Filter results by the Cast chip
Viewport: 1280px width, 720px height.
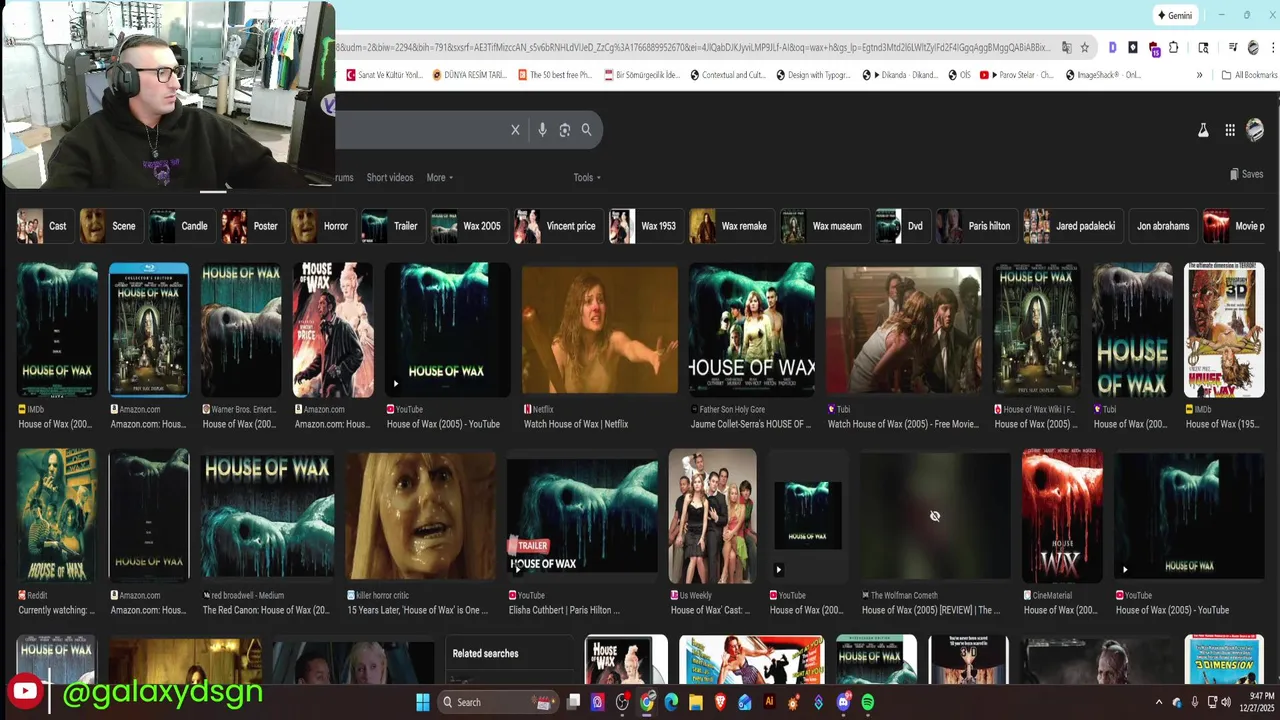(x=43, y=226)
